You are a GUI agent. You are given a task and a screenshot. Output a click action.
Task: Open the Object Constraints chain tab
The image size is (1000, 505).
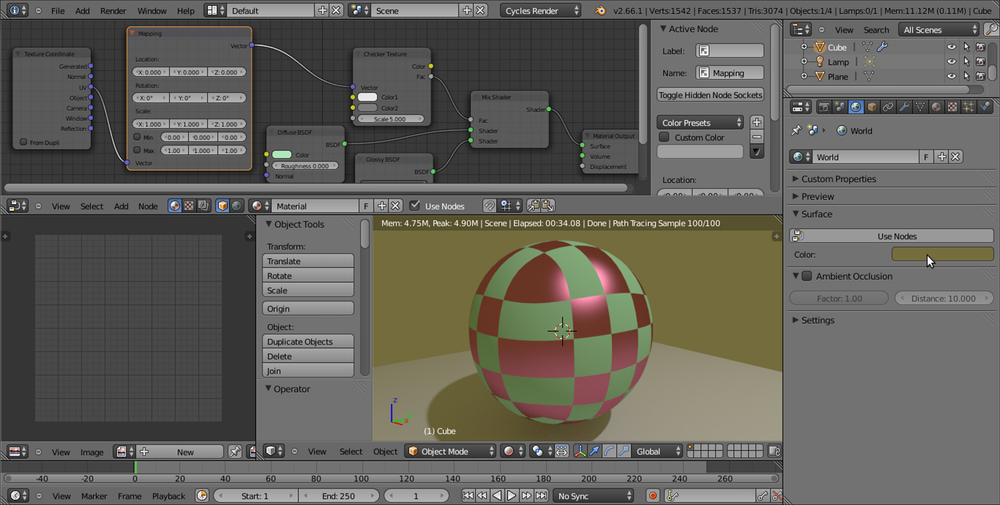pos(887,107)
